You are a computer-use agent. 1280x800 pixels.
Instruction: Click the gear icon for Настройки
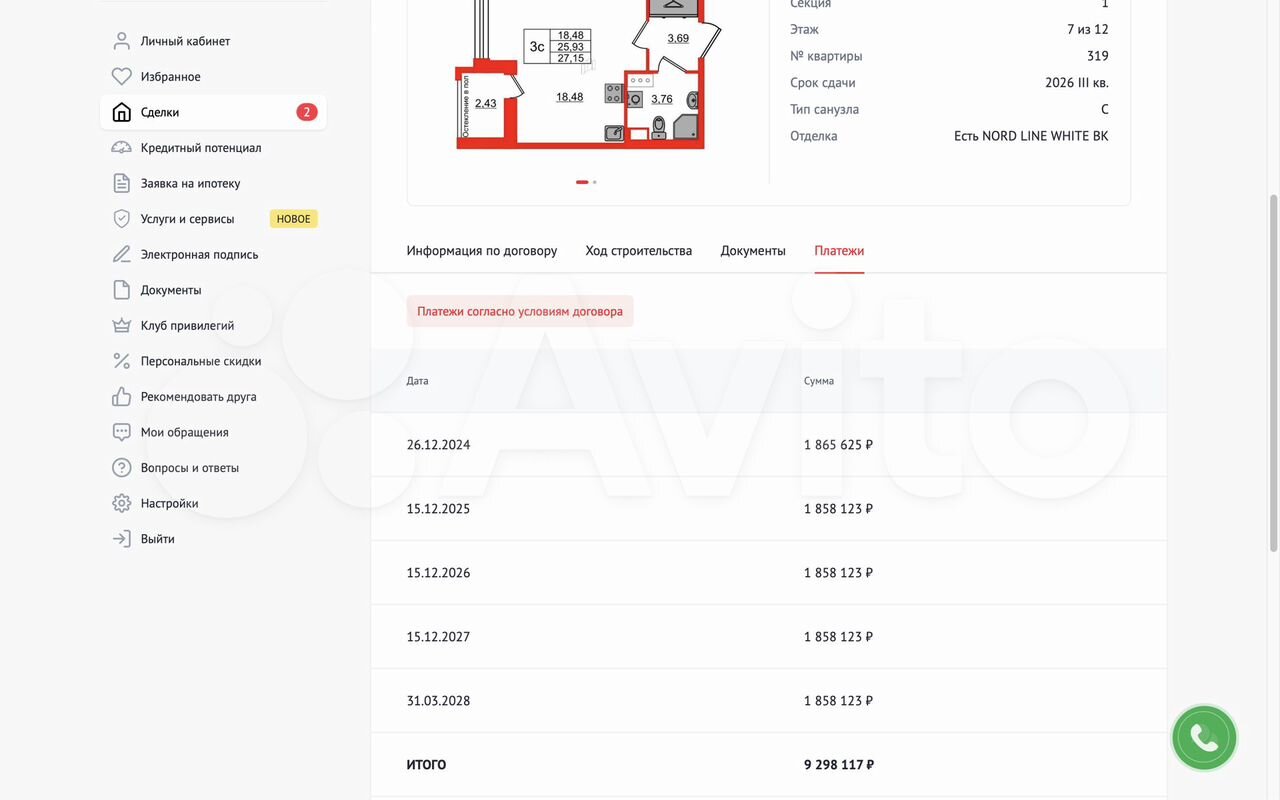pos(121,503)
